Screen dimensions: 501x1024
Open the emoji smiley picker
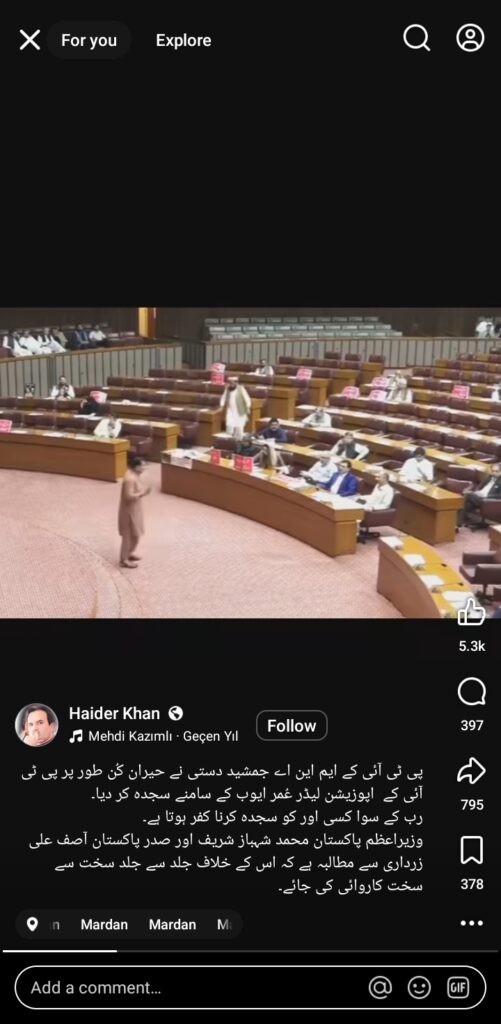coord(419,987)
